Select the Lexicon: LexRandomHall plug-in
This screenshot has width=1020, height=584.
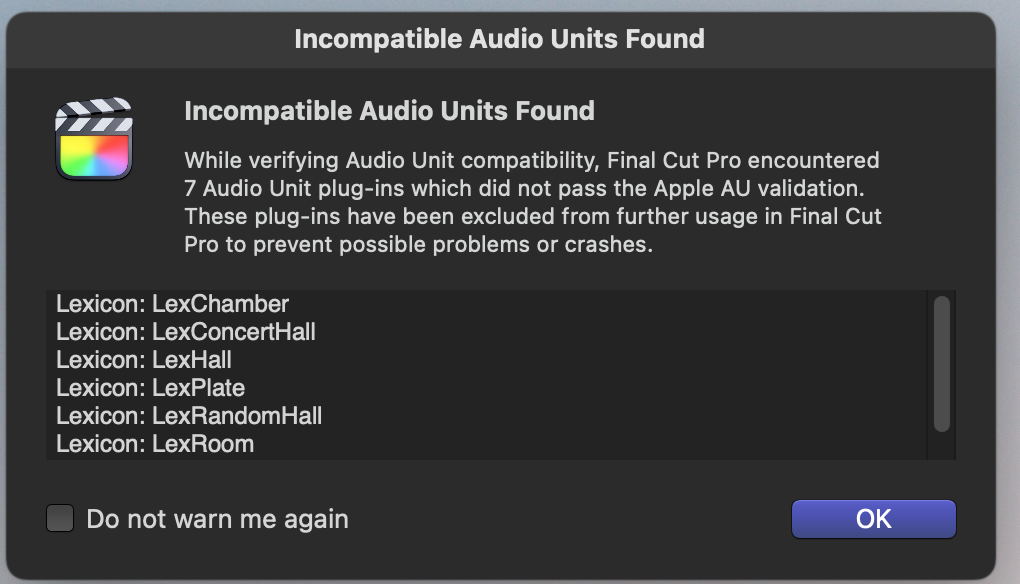[188, 415]
